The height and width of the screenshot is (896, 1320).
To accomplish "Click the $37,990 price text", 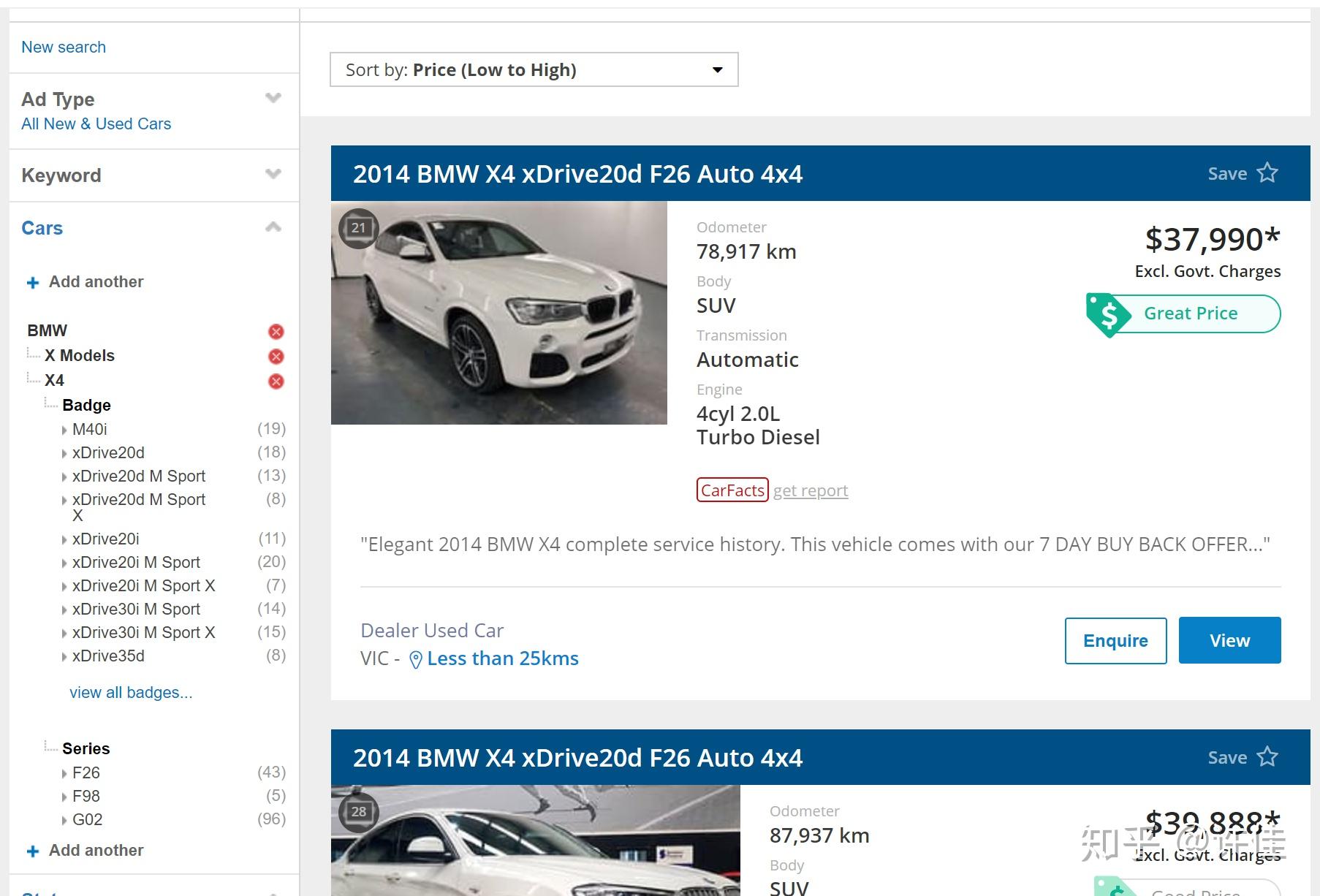I will coord(1213,239).
